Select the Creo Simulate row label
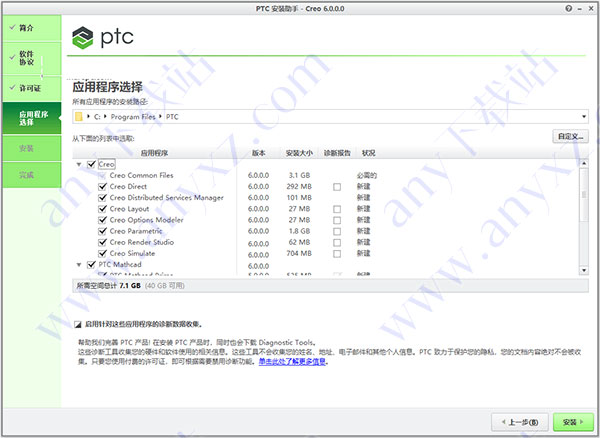Image resolution: width=600 pixels, height=438 pixels. 132,253
